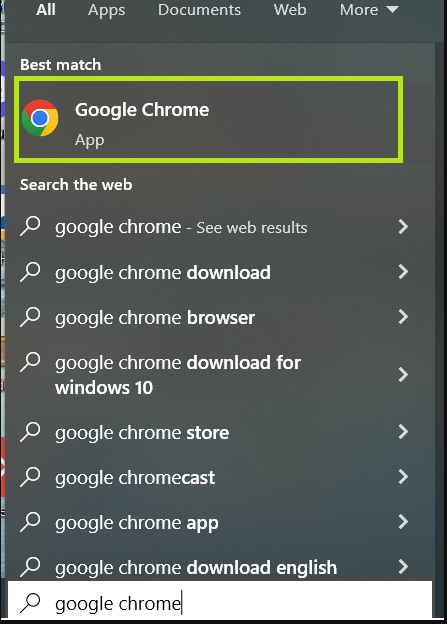Click magnifier icon beside 'google chrome download'
The image size is (447, 624).
coord(30,272)
